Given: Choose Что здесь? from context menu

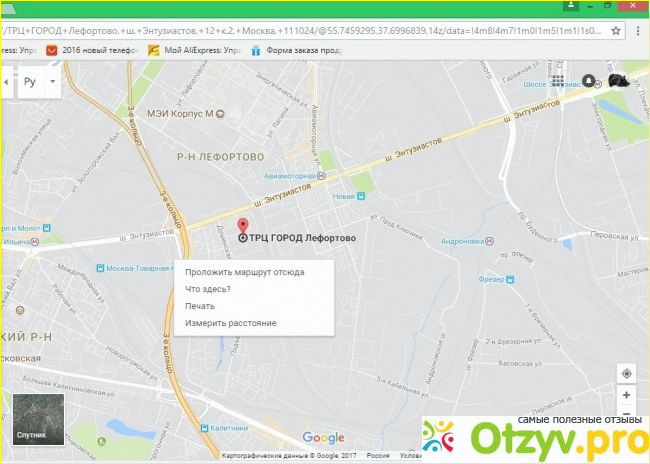Looking at the screenshot, I should tap(208, 289).
